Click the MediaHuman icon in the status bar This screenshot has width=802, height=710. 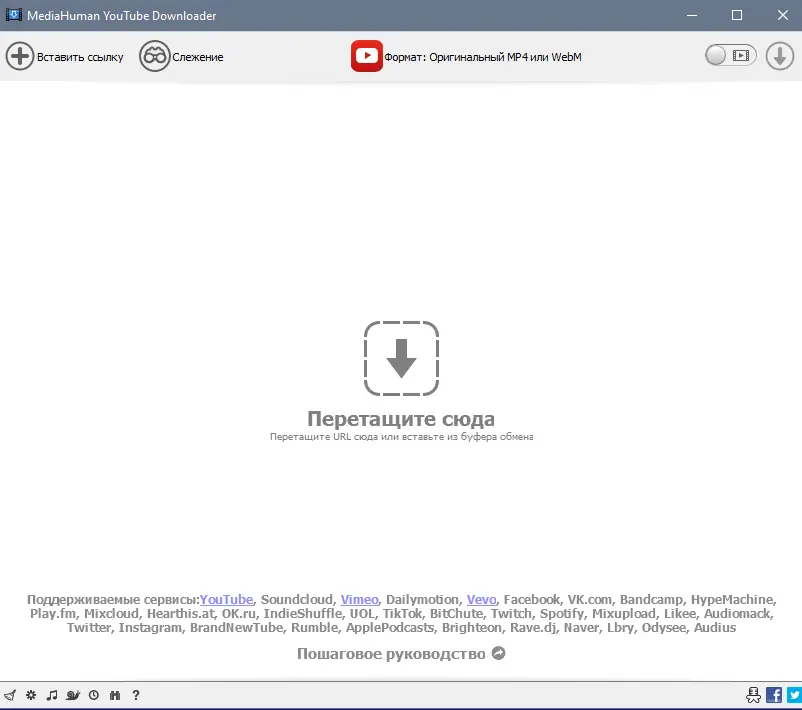(x=753, y=694)
